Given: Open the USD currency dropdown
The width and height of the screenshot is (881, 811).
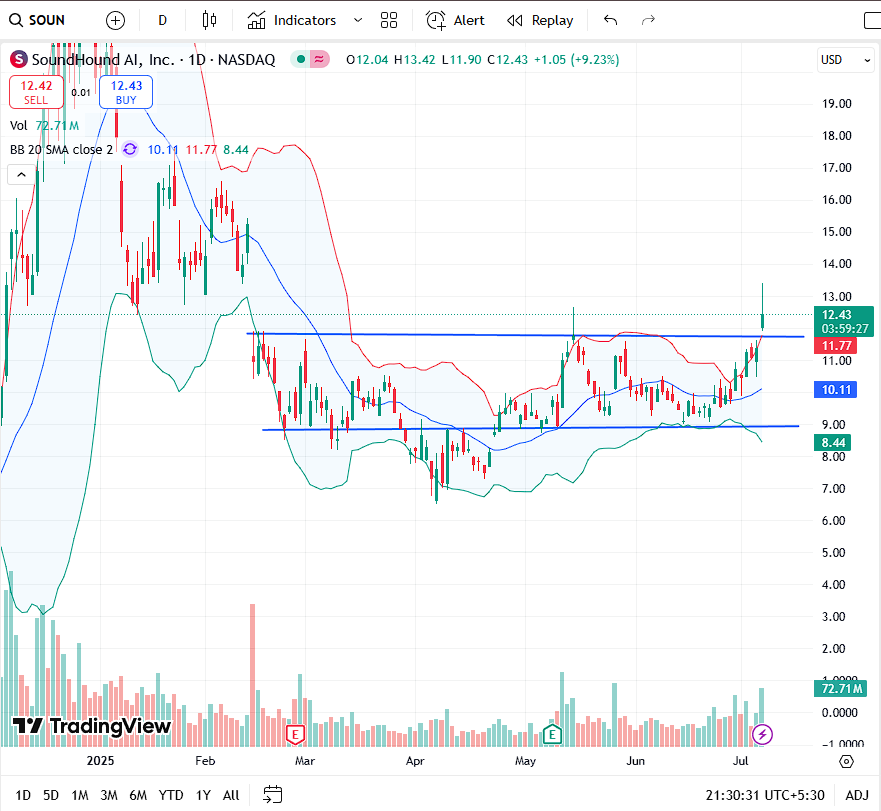Looking at the screenshot, I should [x=846, y=60].
